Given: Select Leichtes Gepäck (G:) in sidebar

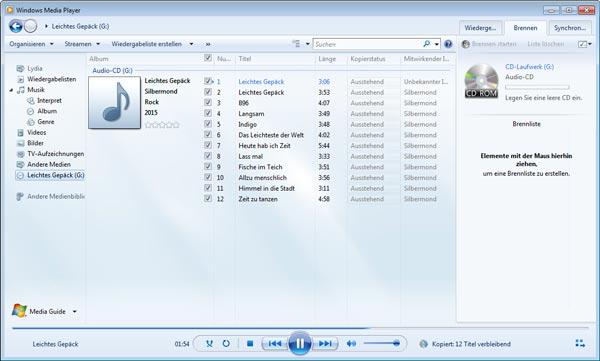Looking at the screenshot, I should [50, 175].
